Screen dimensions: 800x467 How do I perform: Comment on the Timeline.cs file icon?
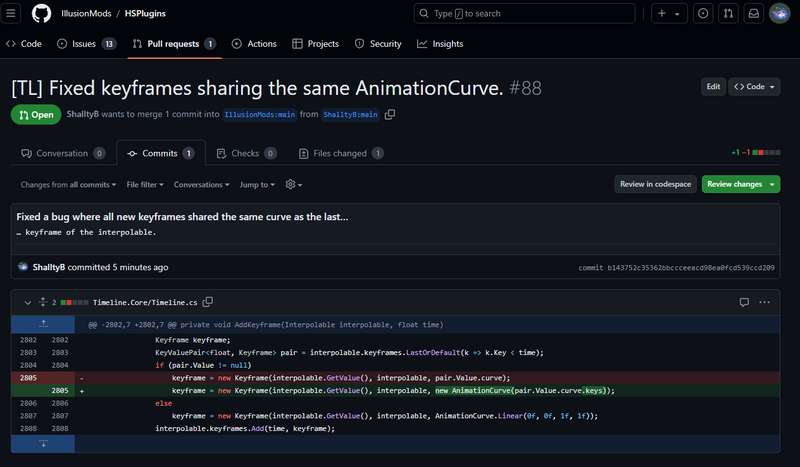click(744, 302)
